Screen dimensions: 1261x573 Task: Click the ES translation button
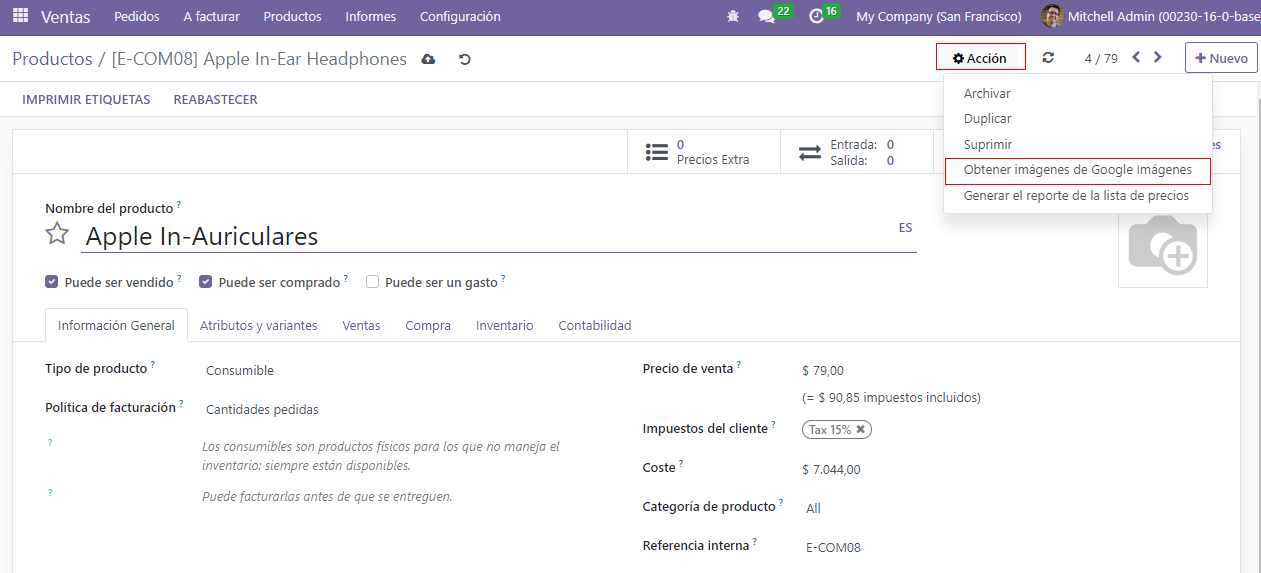point(905,228)
